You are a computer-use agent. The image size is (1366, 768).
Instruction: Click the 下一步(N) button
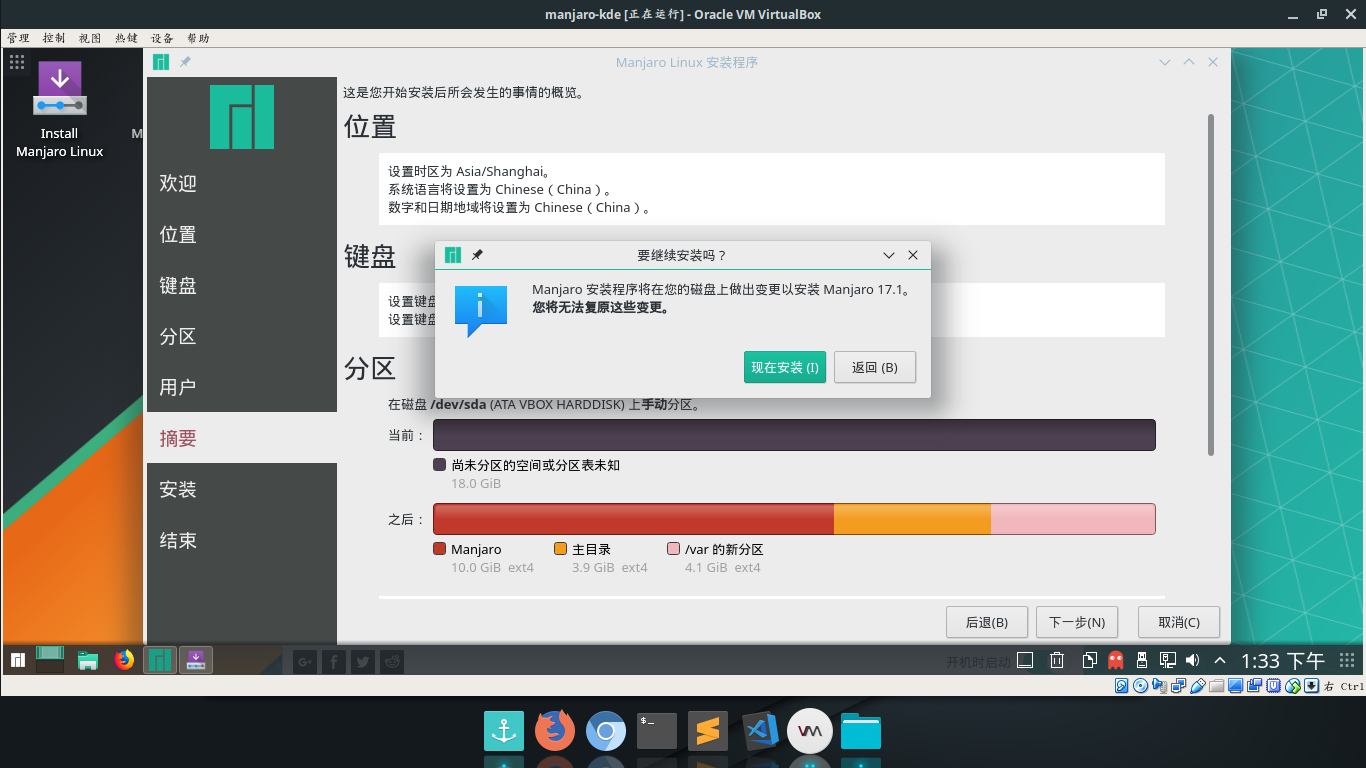click(1077, 622)
